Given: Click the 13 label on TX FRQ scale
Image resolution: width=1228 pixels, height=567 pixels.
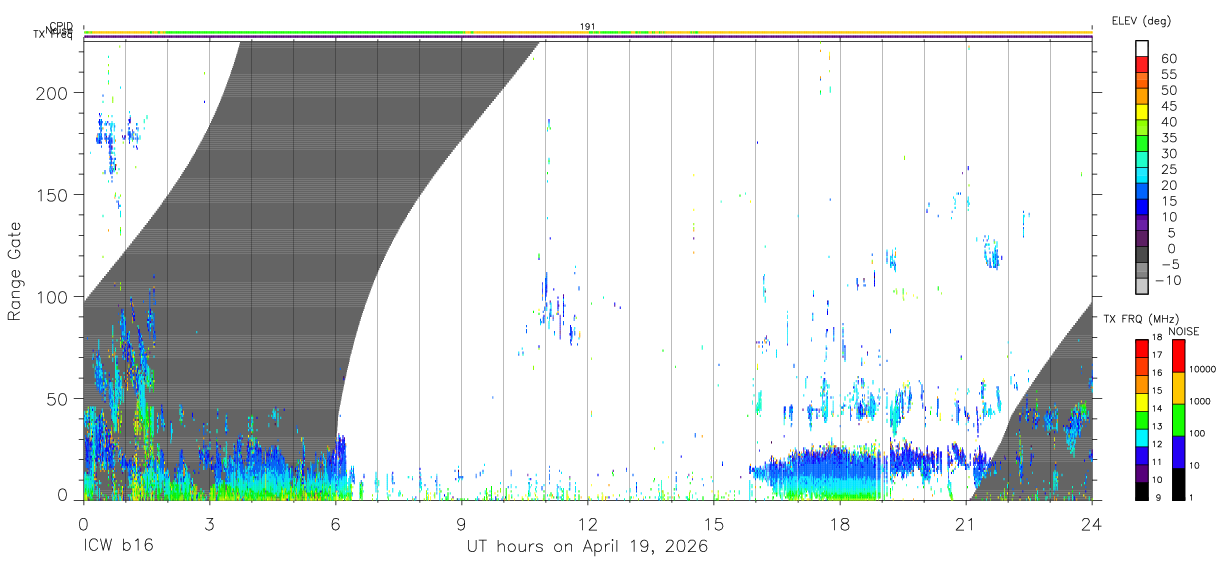Looking at the screenshot, I should click(1157, 427).
